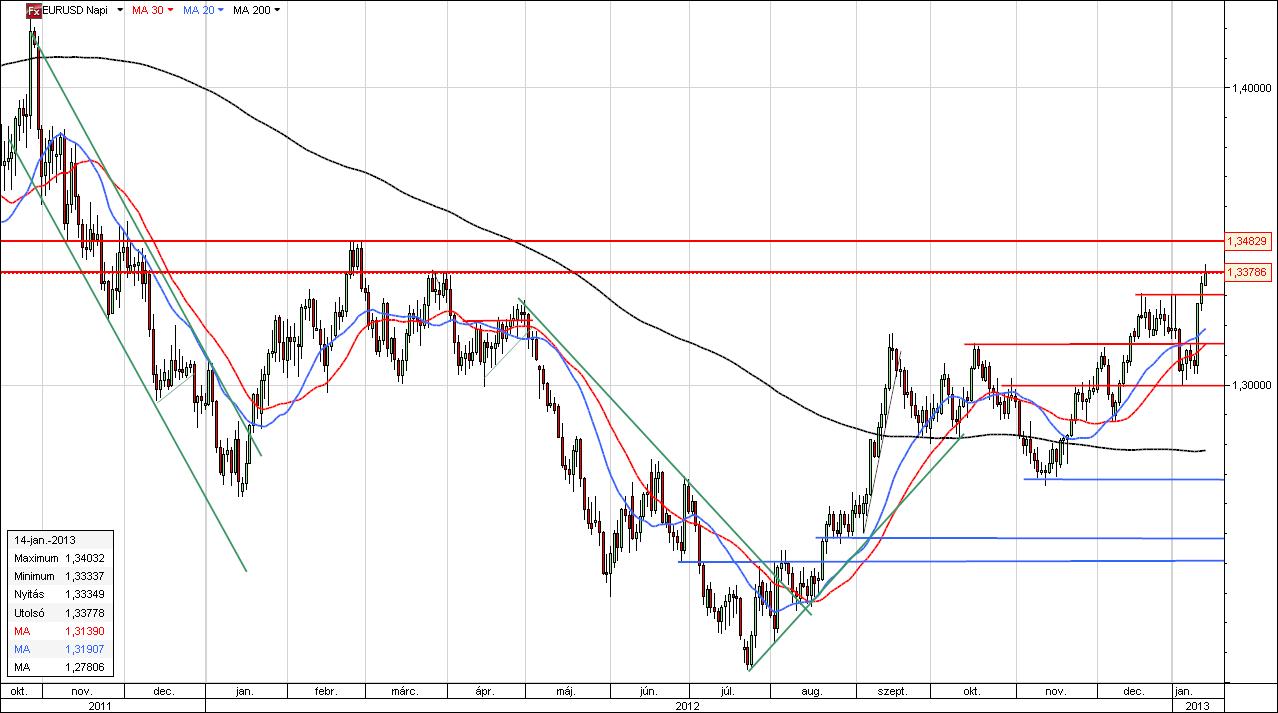The image size is (1278, 713).
Task: Click the jún. month on time axis
Action: [647, 691]
